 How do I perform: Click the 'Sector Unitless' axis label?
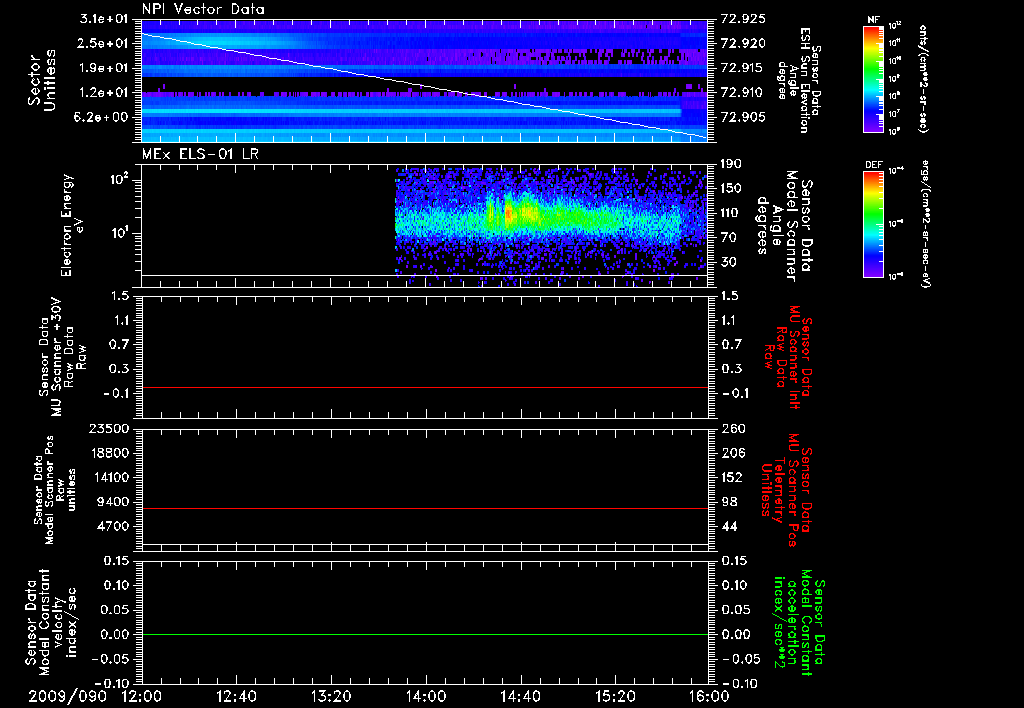(42, 80)
